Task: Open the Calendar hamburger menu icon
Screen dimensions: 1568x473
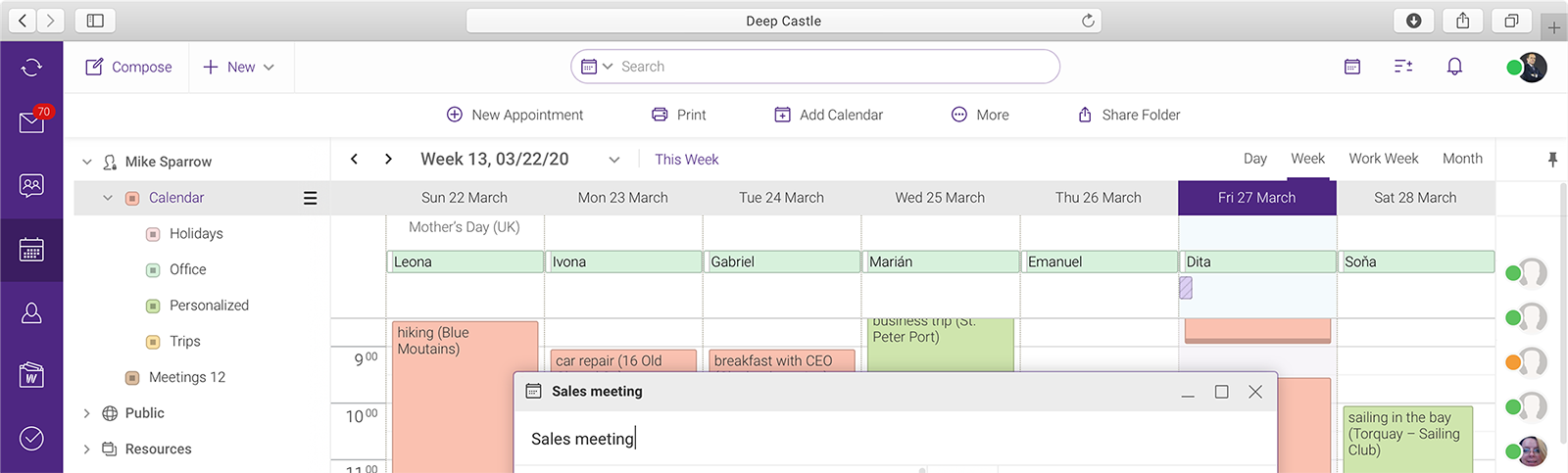Action: coord(310,198)
